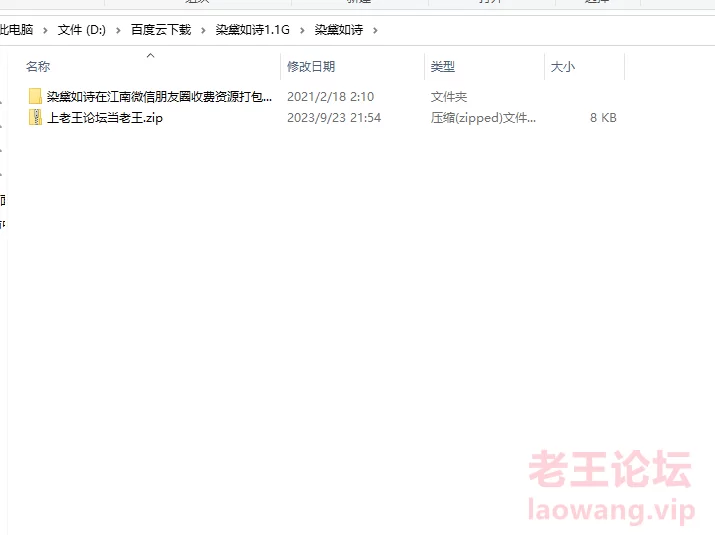Click 染黛如诗 breadcrumb segment

click(339, 30)
